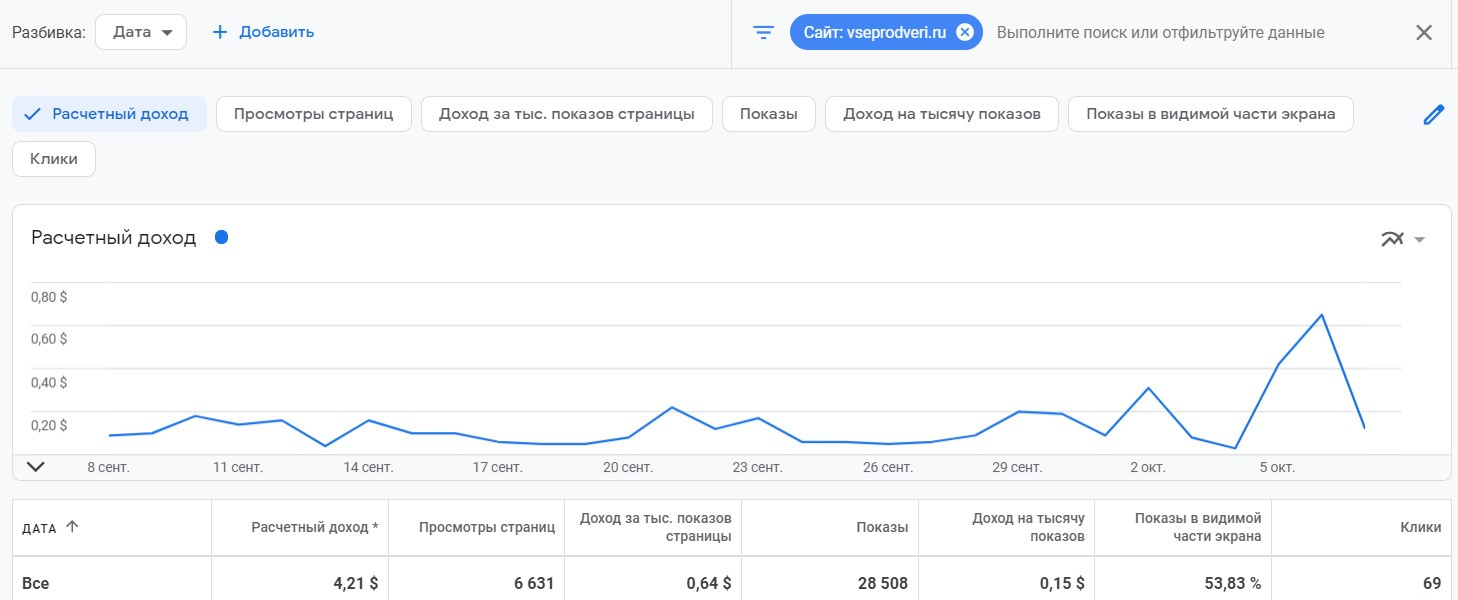Select Доход за тыс. показов страницы chip
Screen dimensions: 1458x600
tap(566, 114)
